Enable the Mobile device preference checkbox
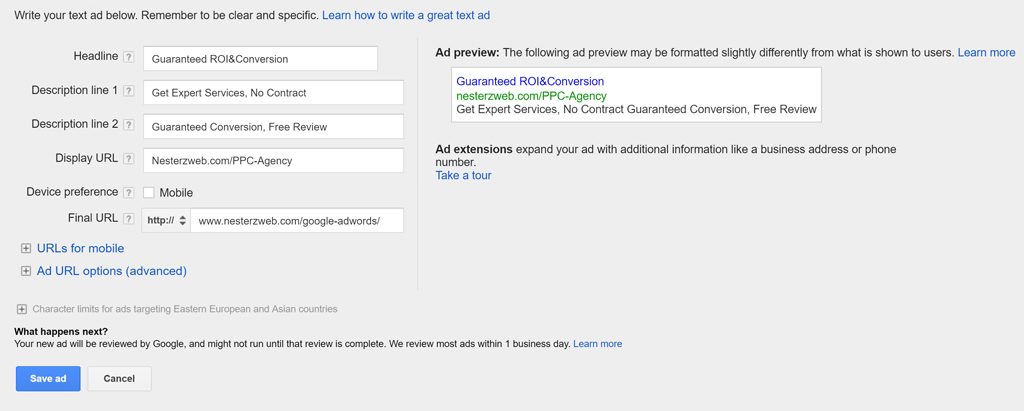Image resolution: width=1024 pixels, height=411 pixels. (x=149, y=193)
